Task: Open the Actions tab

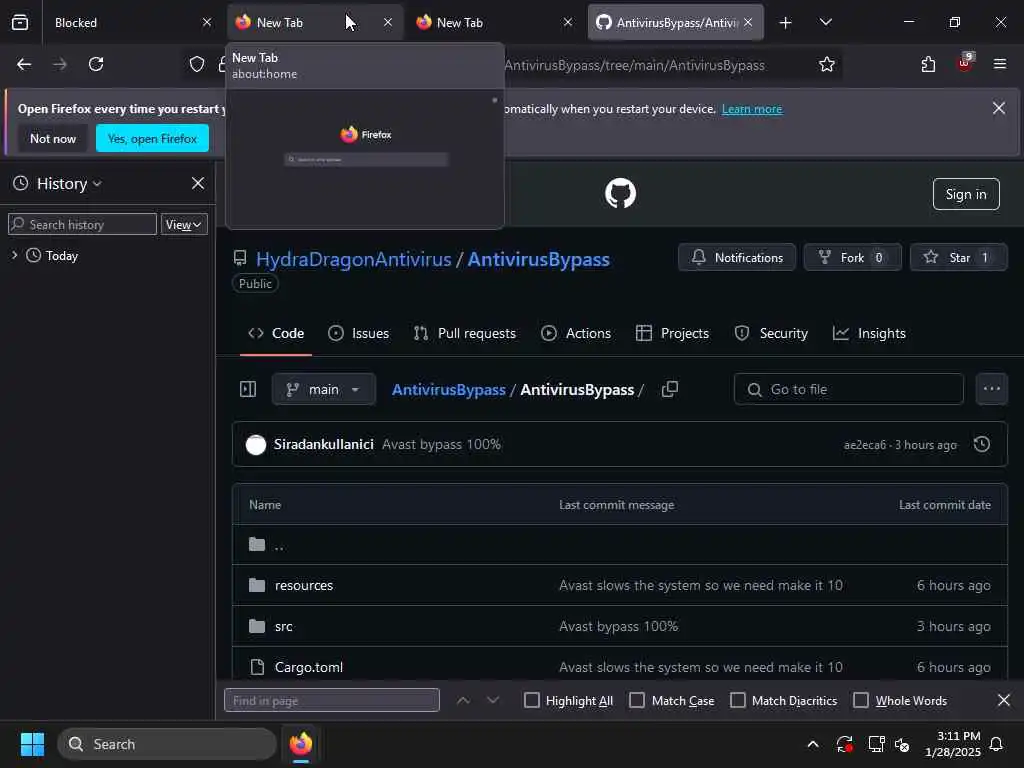Action: 576,333
